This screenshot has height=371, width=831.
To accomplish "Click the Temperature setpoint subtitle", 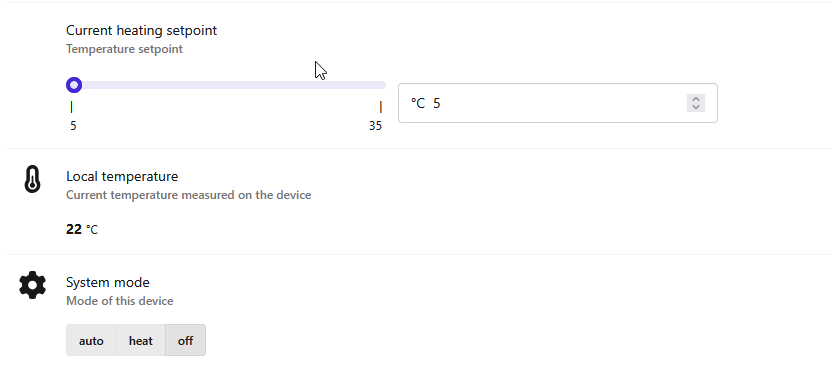I will pos(125,49).
